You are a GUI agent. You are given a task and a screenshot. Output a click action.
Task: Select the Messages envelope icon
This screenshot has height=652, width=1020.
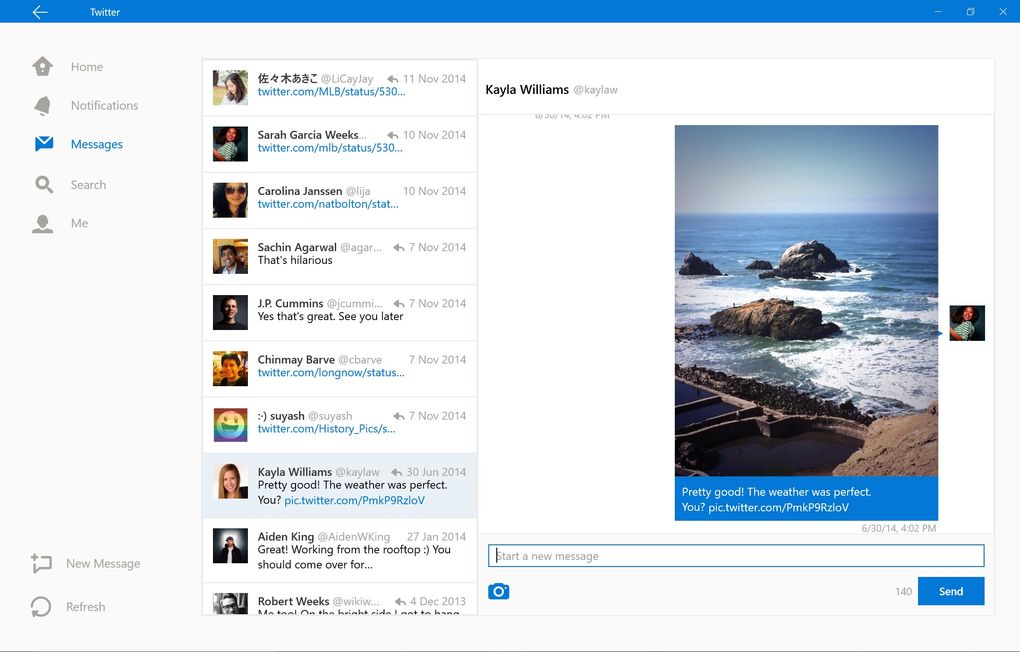43,144
